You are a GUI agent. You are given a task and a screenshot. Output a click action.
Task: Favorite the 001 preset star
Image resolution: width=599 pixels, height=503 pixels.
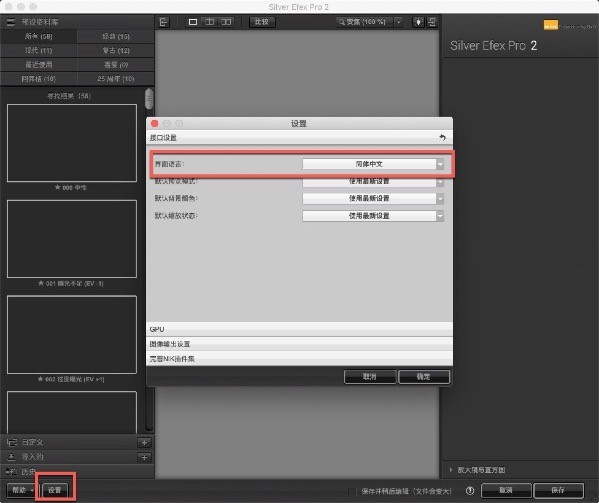tap(41, 283)
